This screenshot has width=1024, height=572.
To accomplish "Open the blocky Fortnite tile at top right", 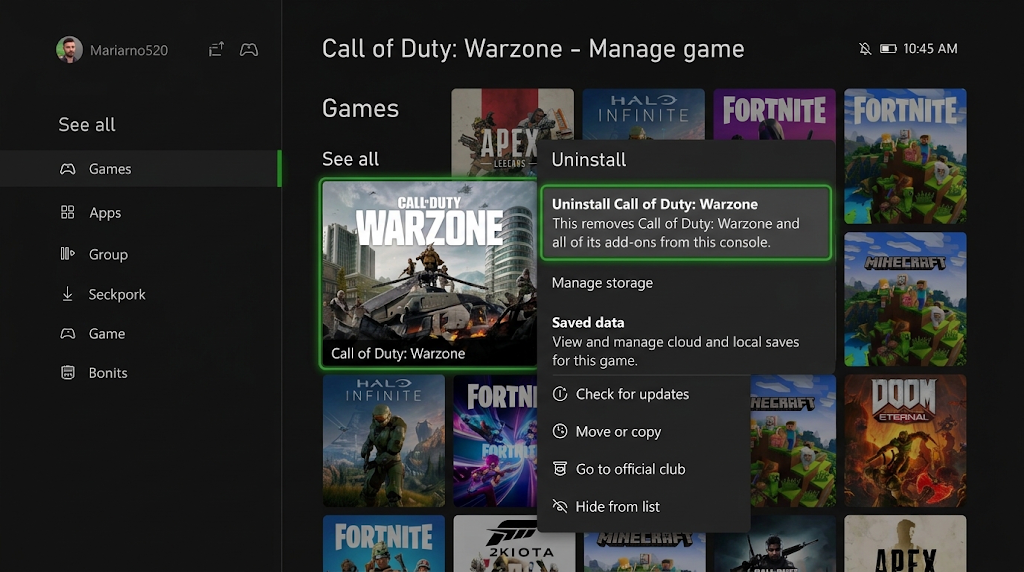I will tap(905, 156).
